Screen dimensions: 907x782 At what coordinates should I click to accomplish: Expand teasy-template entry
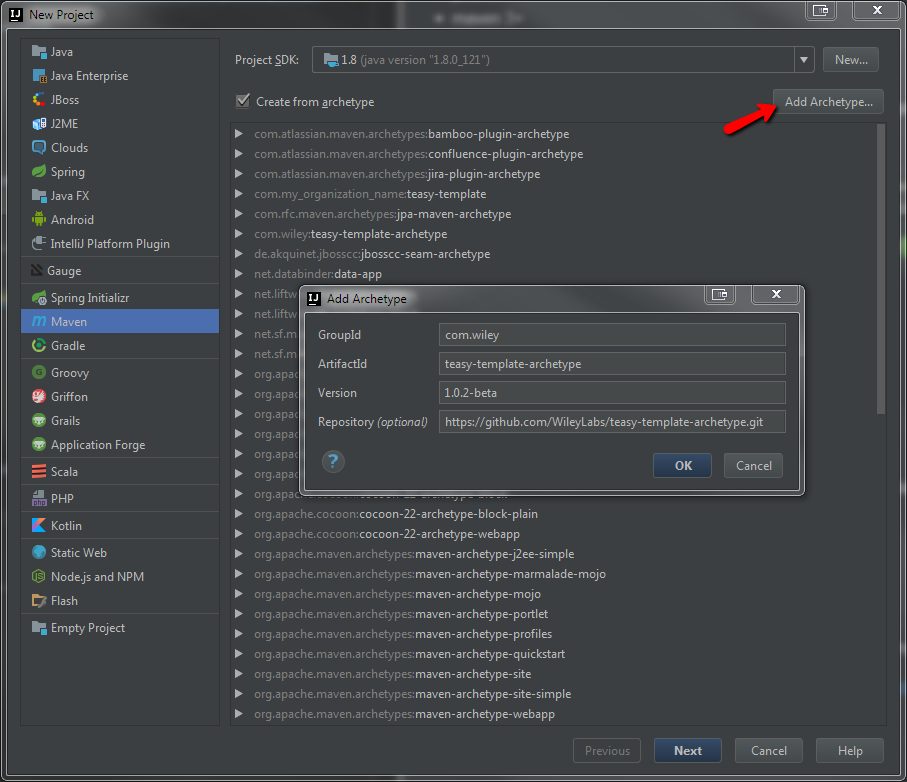(238, 194)
